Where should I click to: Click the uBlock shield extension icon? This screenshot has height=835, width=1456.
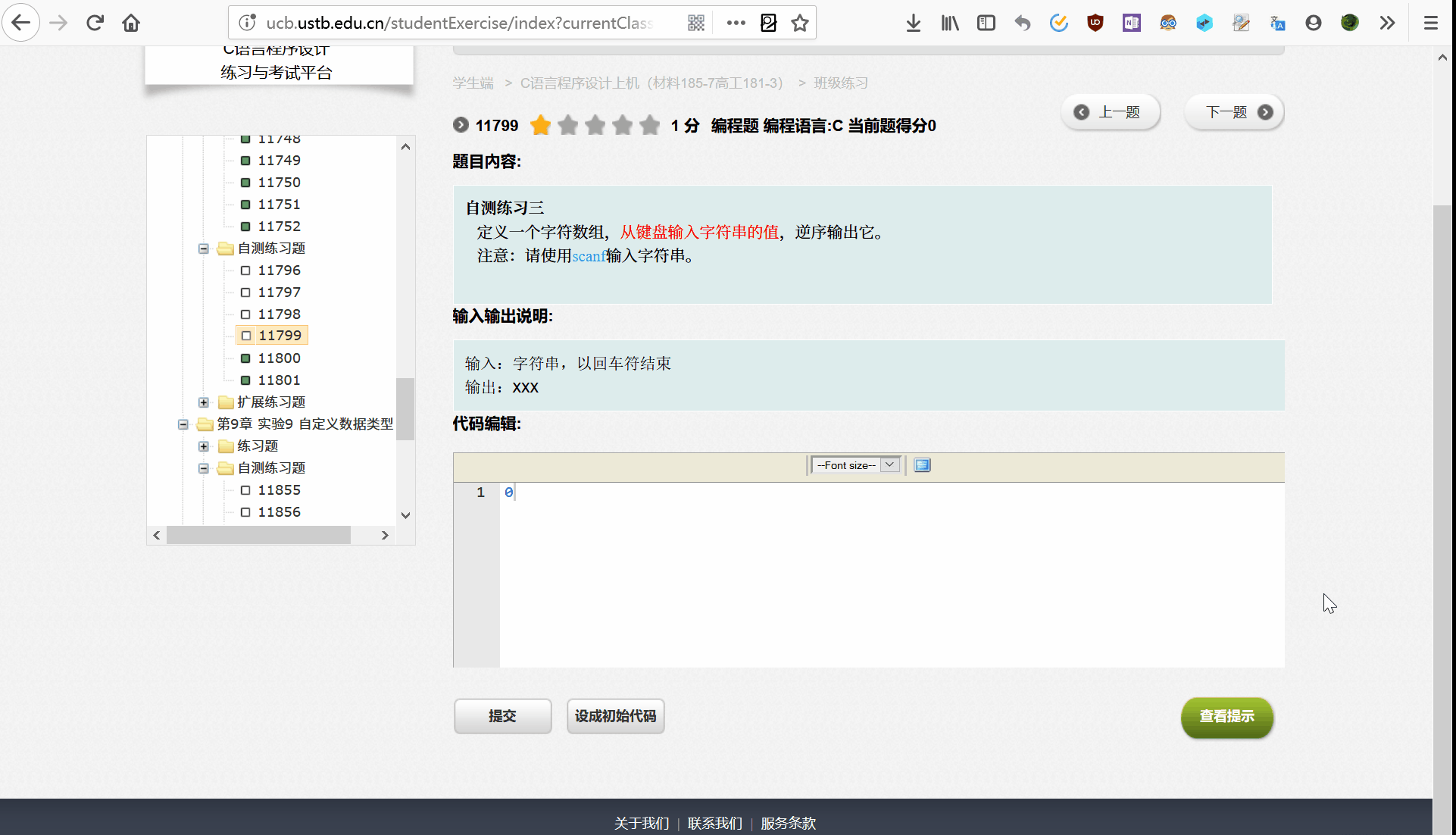click(1095, 23)
